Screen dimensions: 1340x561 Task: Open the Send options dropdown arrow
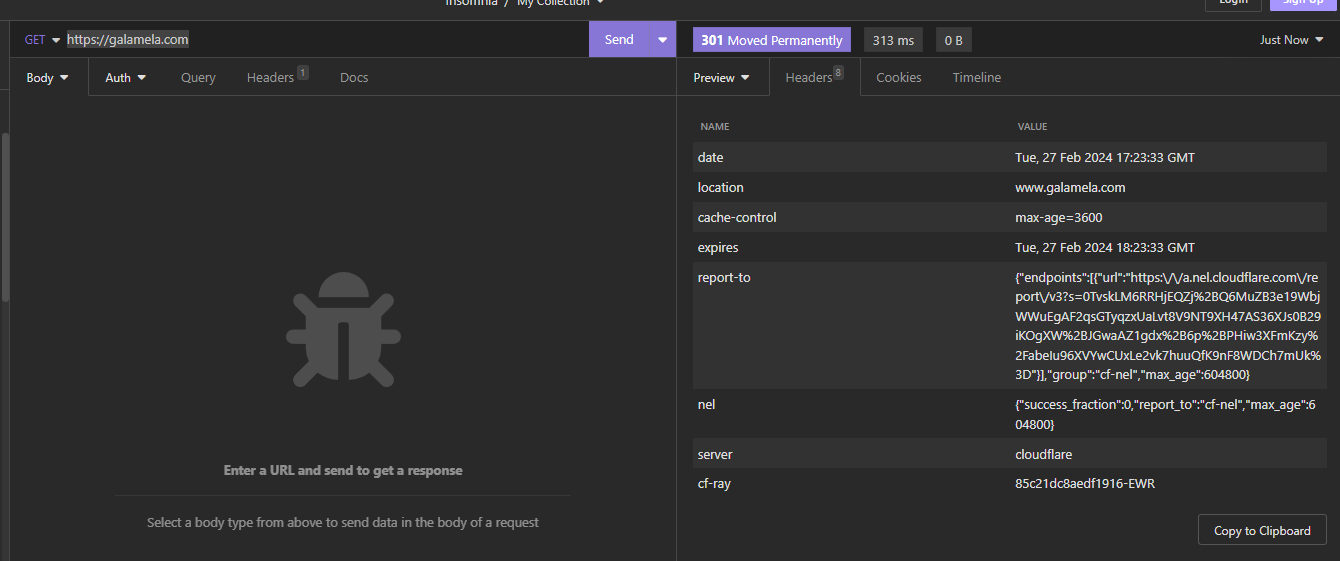662,40
